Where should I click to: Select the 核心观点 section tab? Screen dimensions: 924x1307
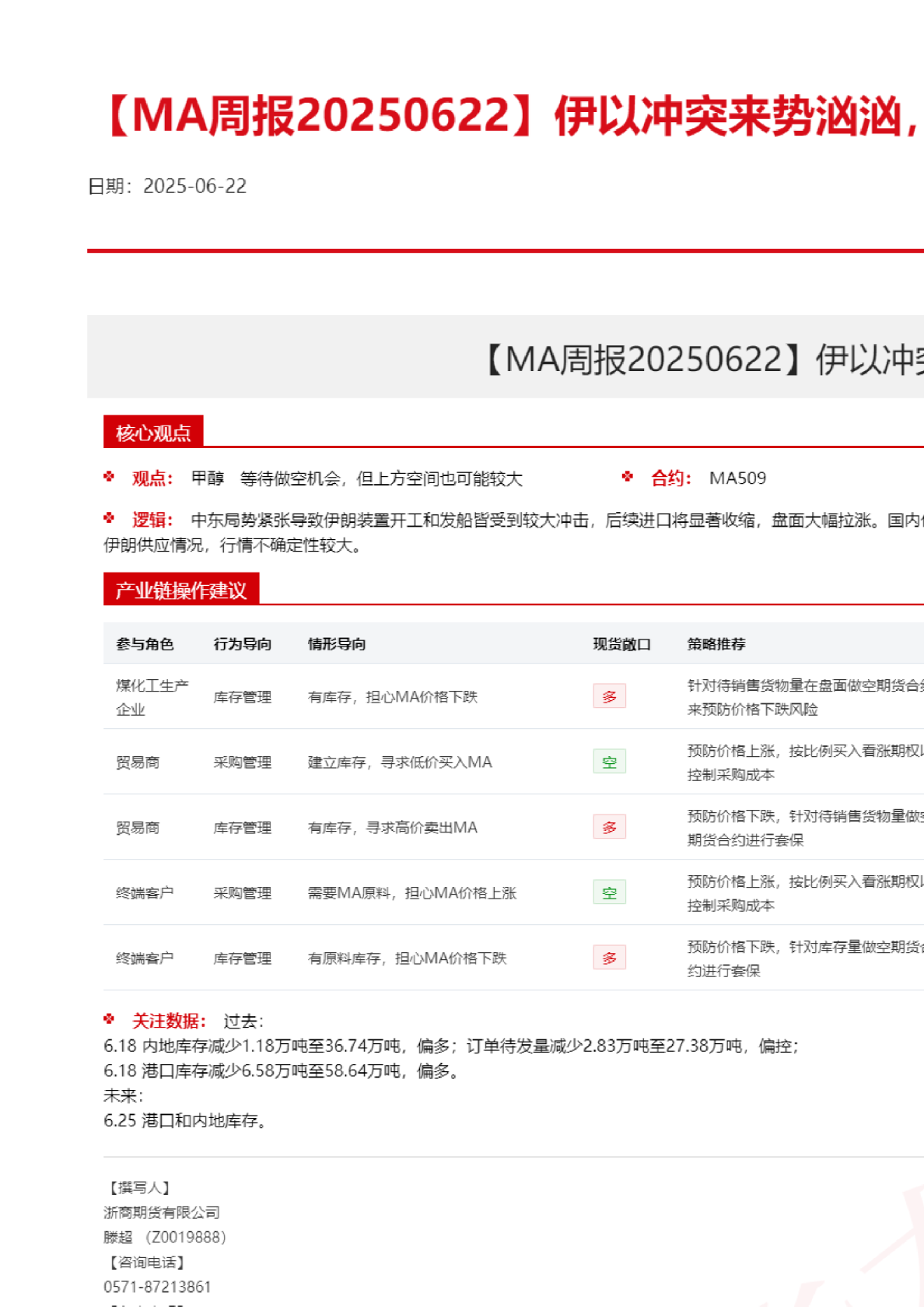(x=153, y=433)
